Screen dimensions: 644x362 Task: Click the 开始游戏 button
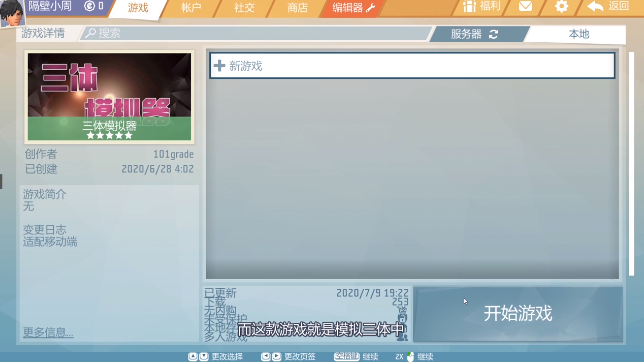[518, 314]
